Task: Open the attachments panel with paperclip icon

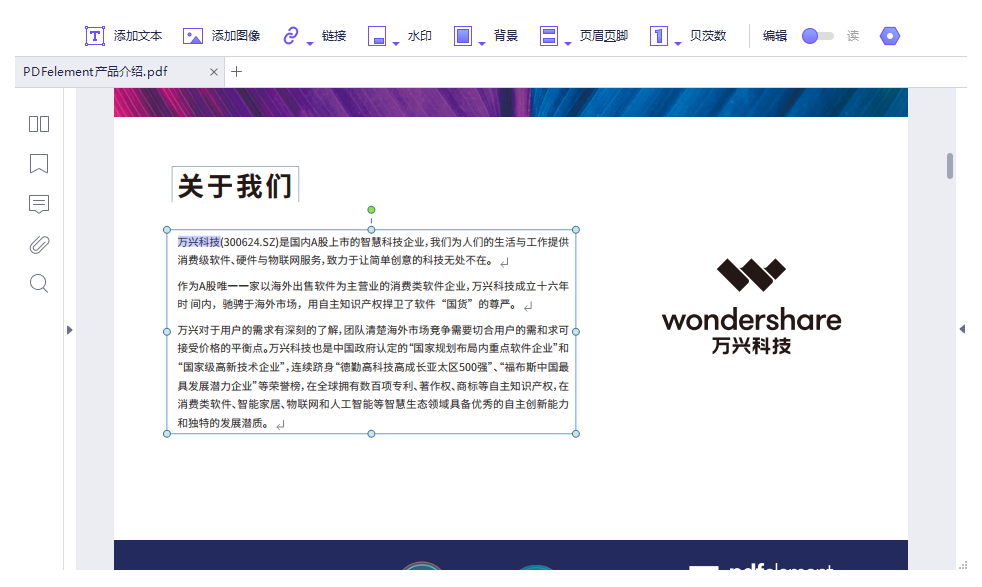Action: coord(38,244)
